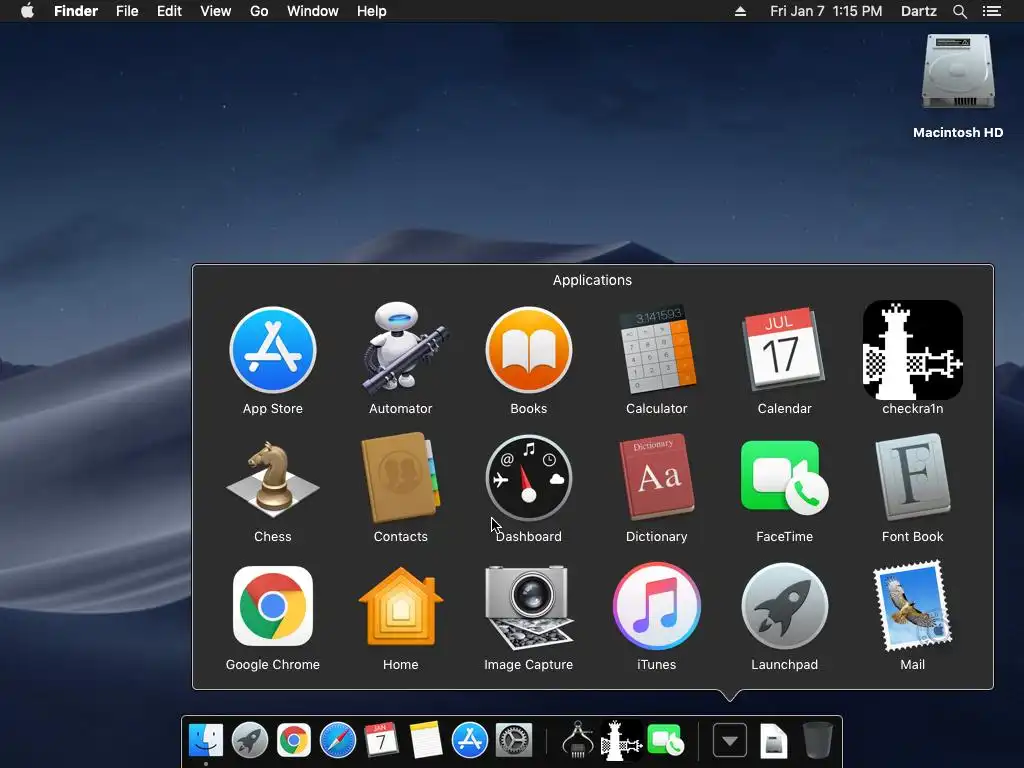Open Calendar in the Applications stack

click(784, 349)
